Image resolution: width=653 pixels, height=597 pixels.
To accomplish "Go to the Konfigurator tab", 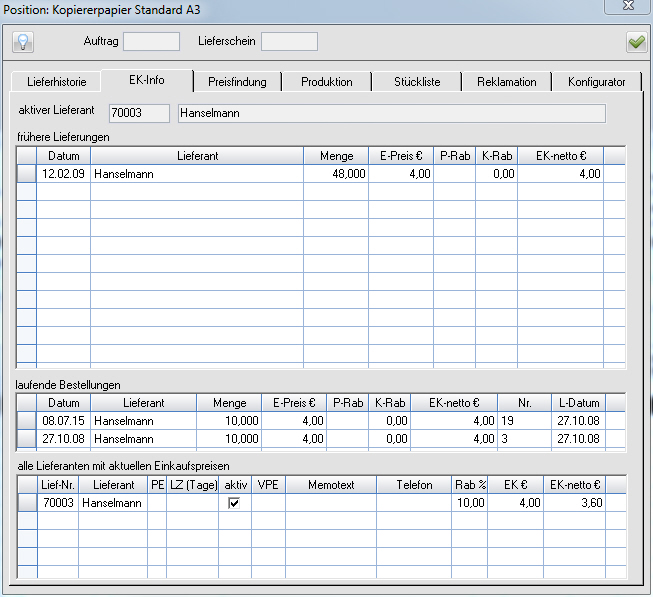I will click(x=596, y=82).
